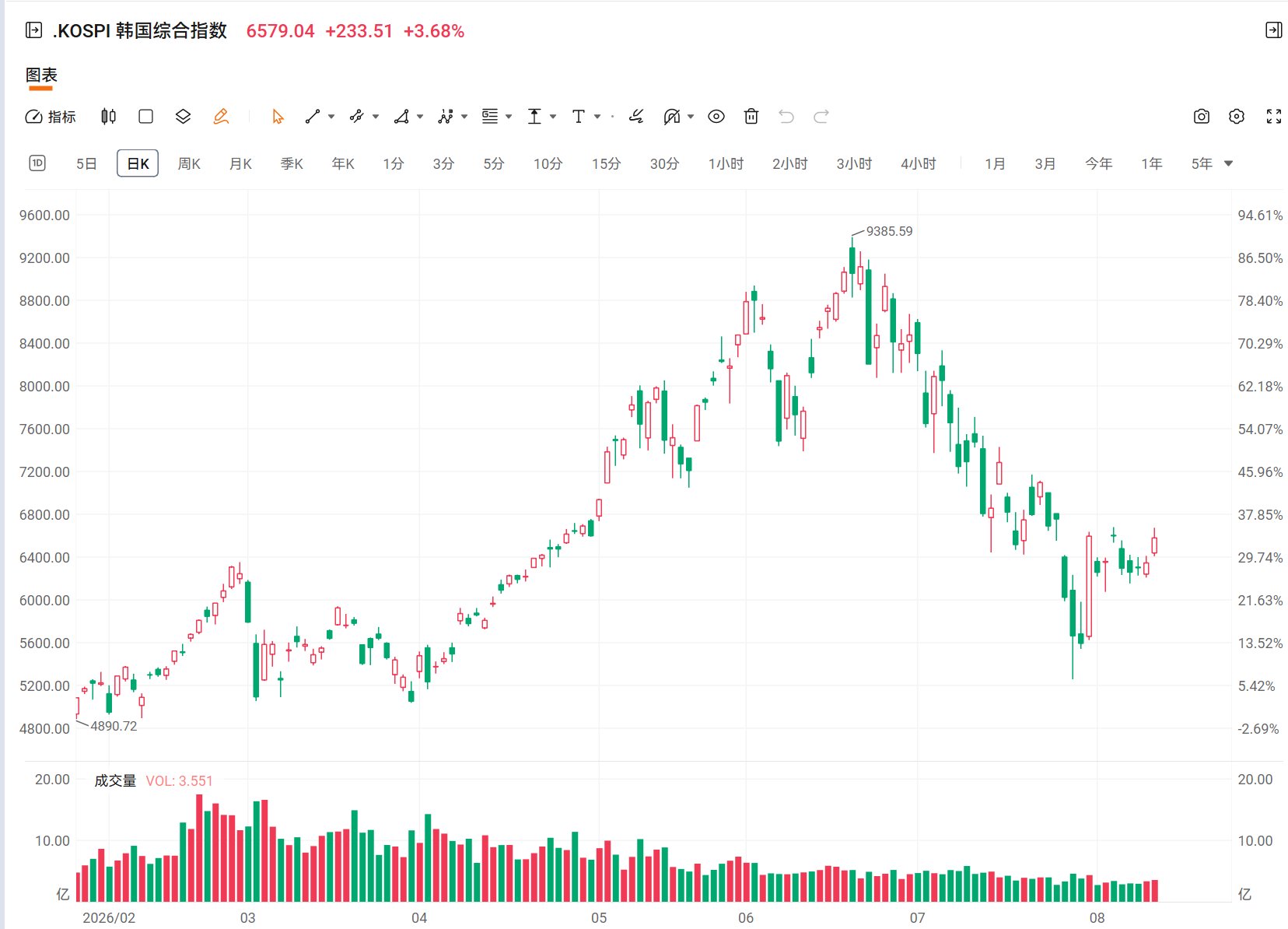Expand the 5年 range dropdown arrow

(1229, 163)
